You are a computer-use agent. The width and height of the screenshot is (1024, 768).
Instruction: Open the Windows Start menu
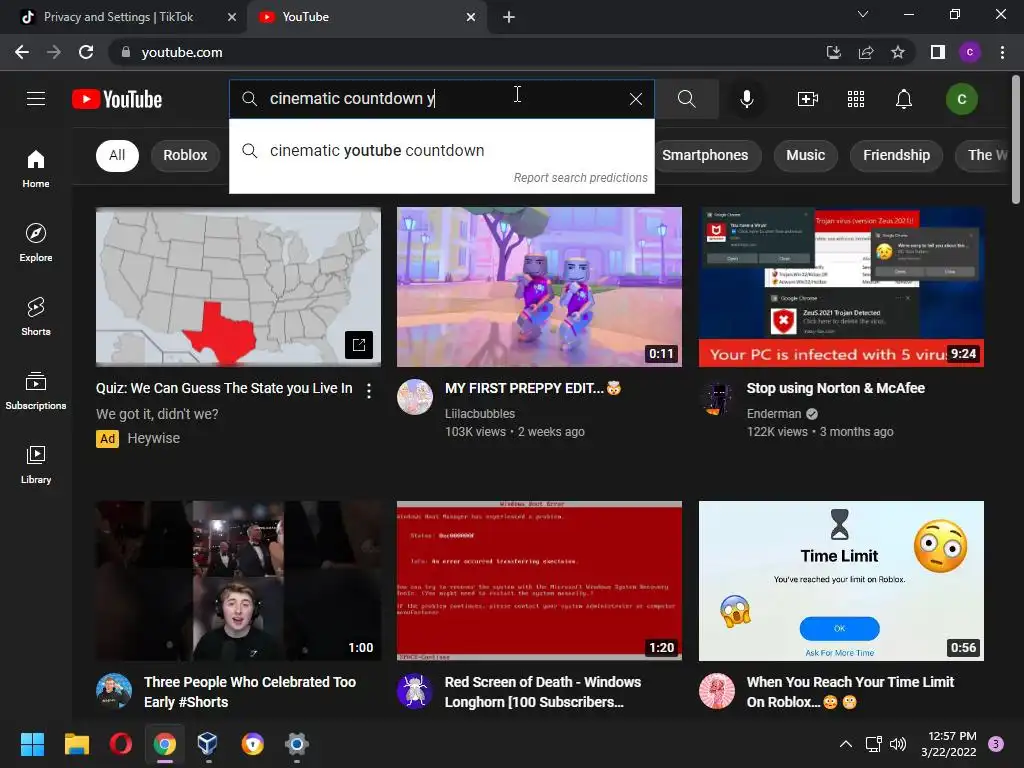click(32, 744)
